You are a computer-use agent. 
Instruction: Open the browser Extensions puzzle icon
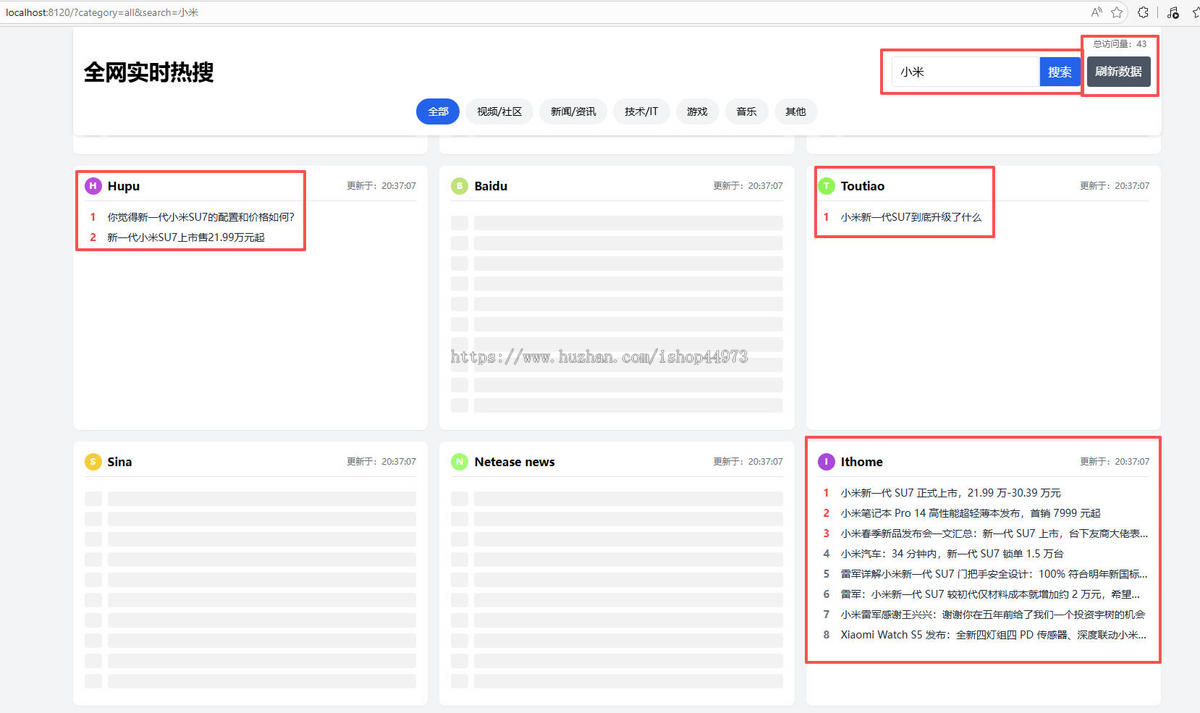1143,12
